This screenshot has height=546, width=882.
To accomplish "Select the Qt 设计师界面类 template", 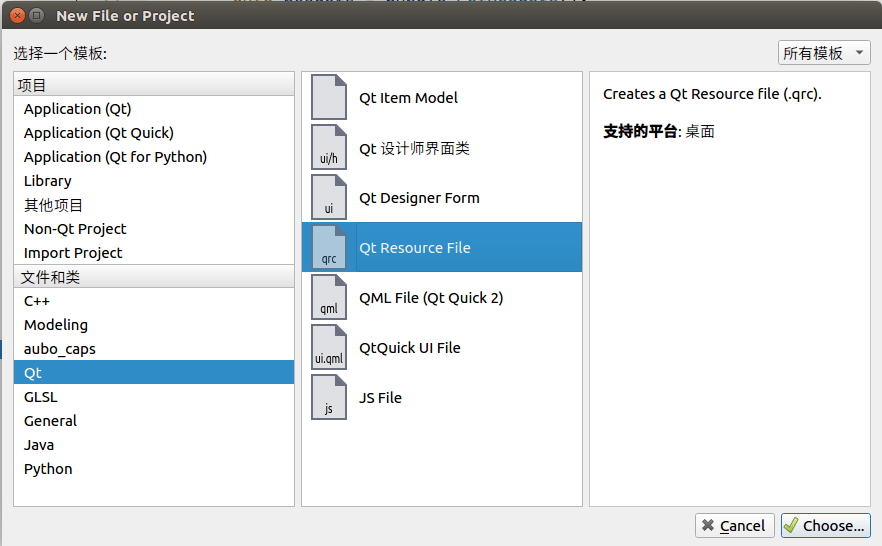I will tap(442, 147).
